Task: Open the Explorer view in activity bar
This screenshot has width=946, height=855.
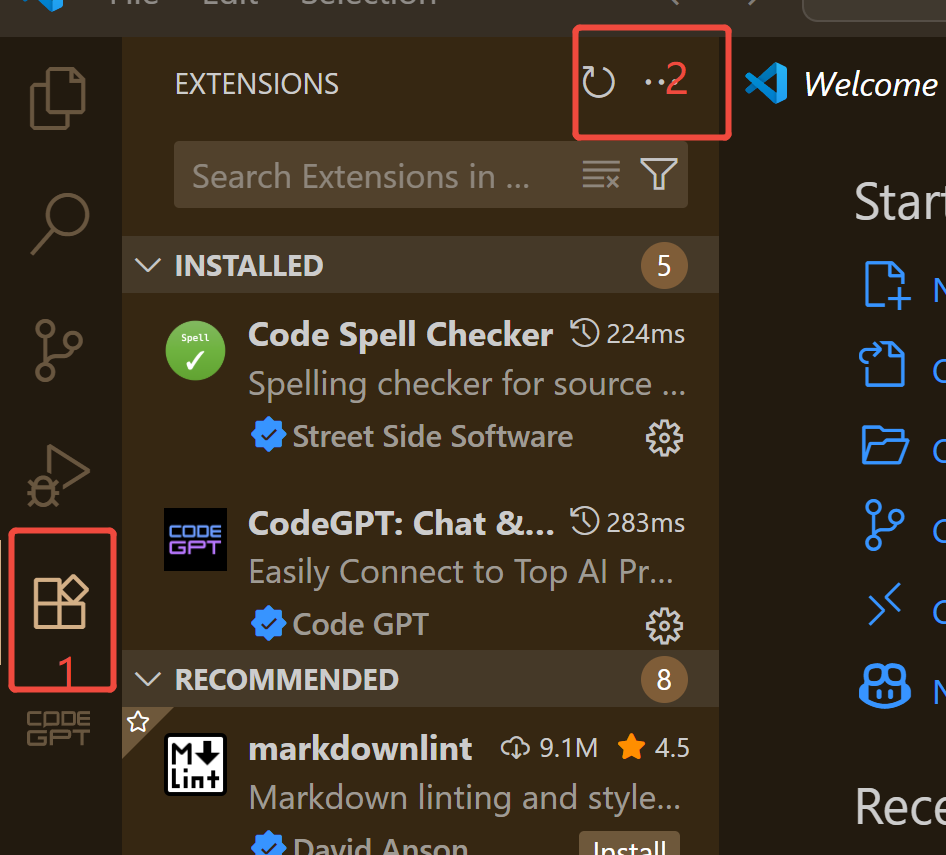Action: point(59,98)
